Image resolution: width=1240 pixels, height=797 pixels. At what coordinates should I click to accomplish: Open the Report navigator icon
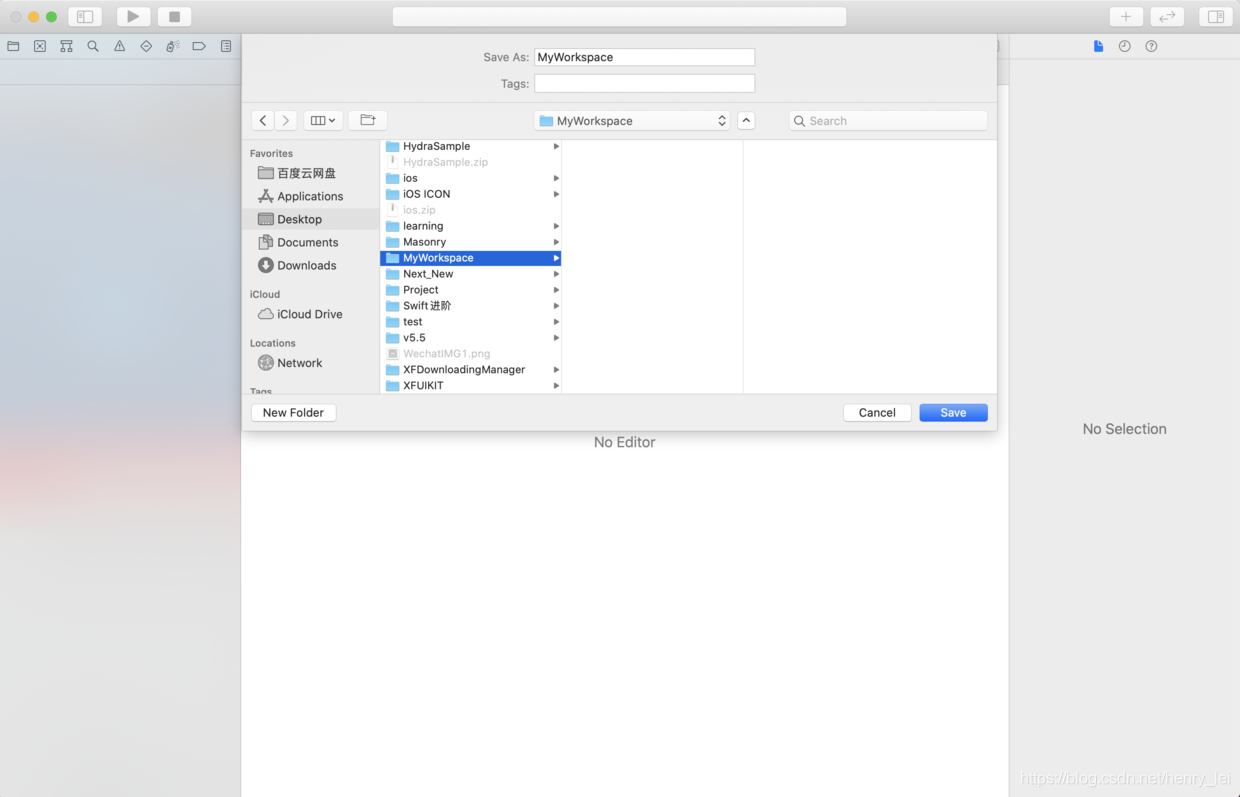click(226, 46)
